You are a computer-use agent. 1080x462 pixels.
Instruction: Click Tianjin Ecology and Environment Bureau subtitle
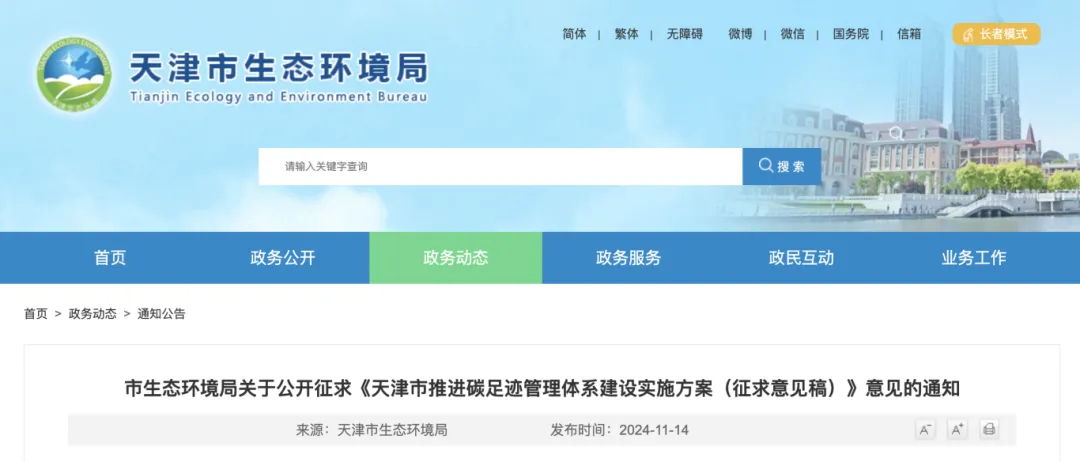click(x=278, y=96)
